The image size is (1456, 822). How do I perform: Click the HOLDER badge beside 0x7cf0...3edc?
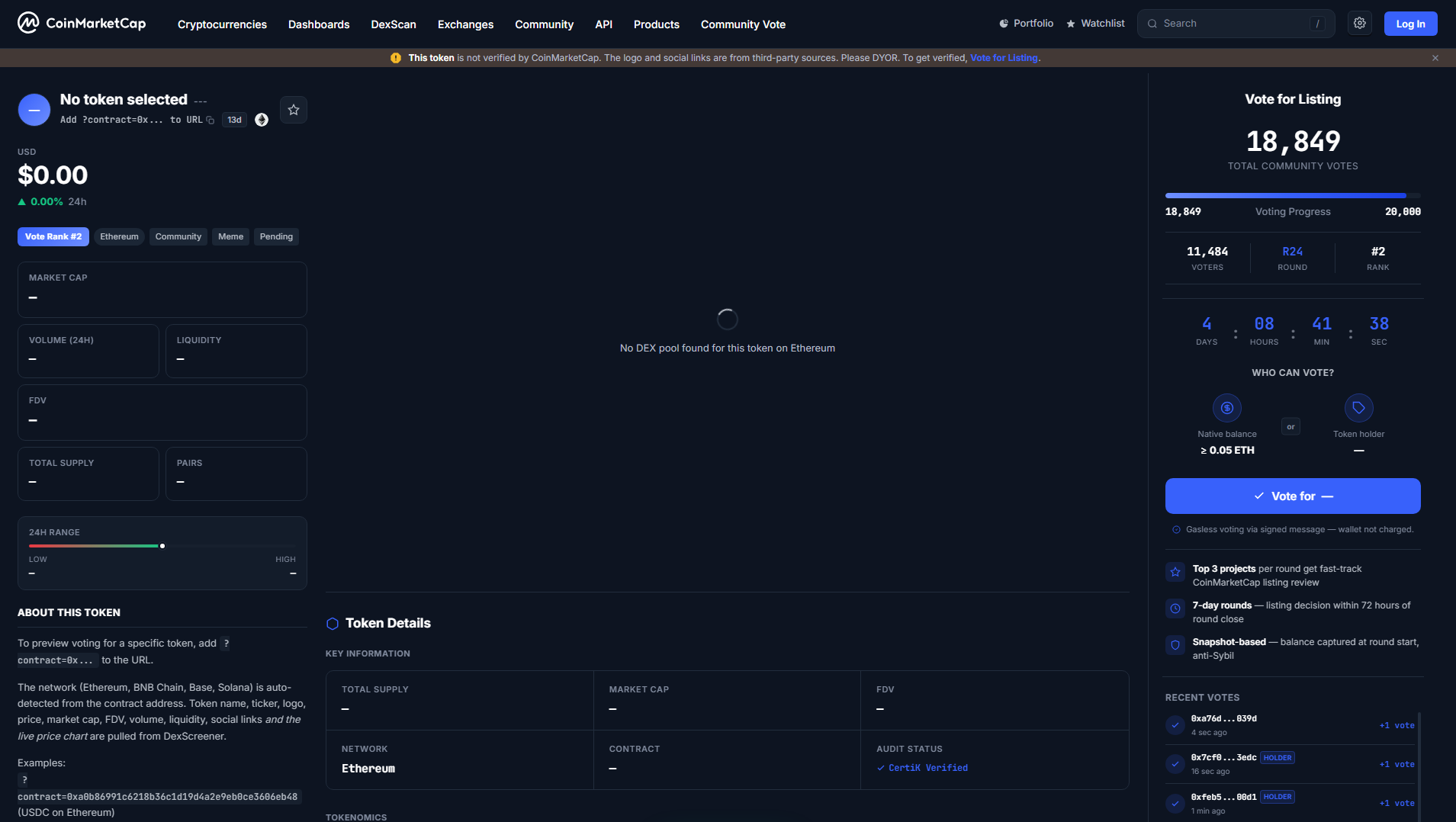click(x=1278, y=758)
